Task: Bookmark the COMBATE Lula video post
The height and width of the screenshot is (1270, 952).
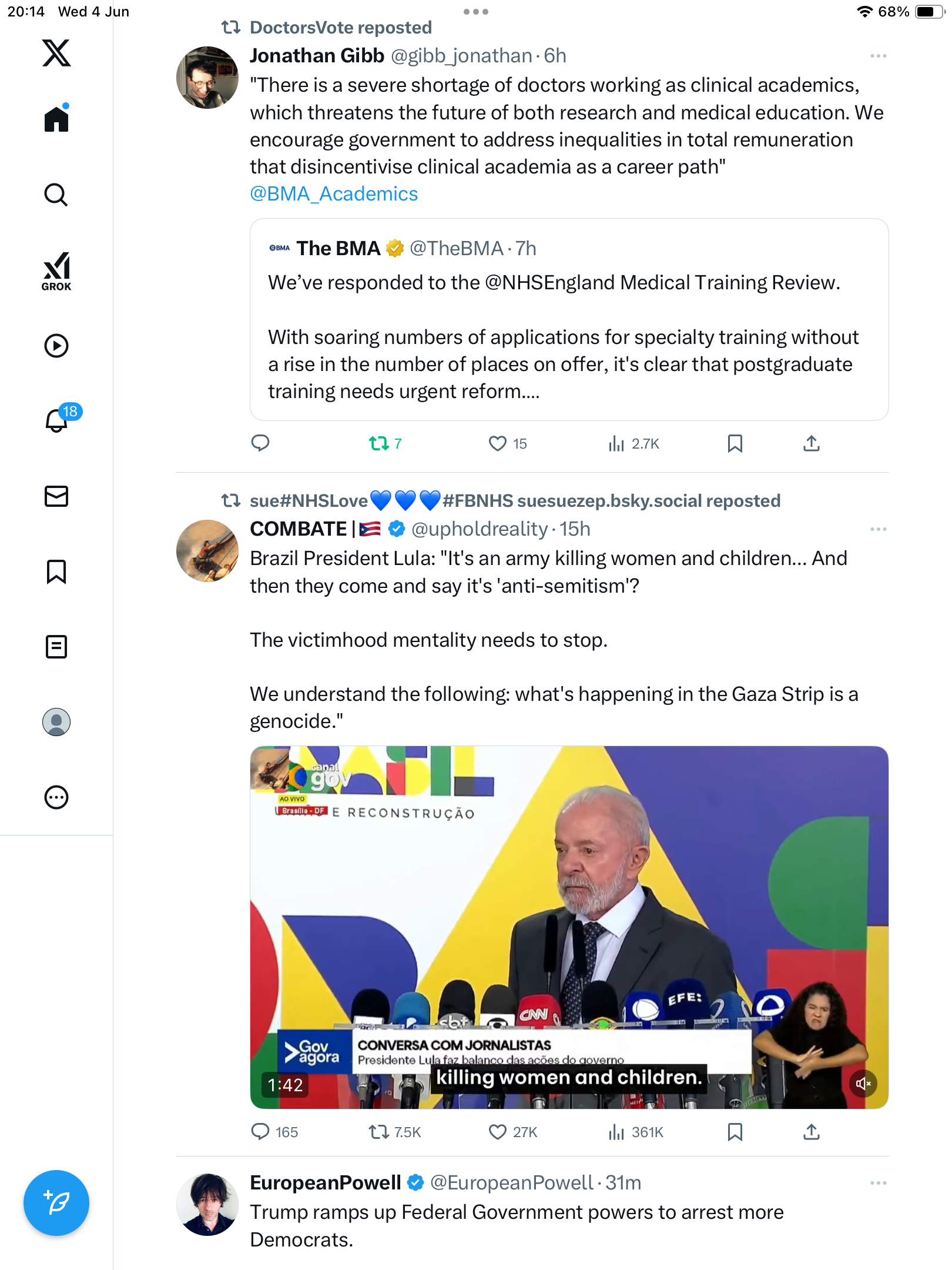Action: click(x=735, y=1132)
